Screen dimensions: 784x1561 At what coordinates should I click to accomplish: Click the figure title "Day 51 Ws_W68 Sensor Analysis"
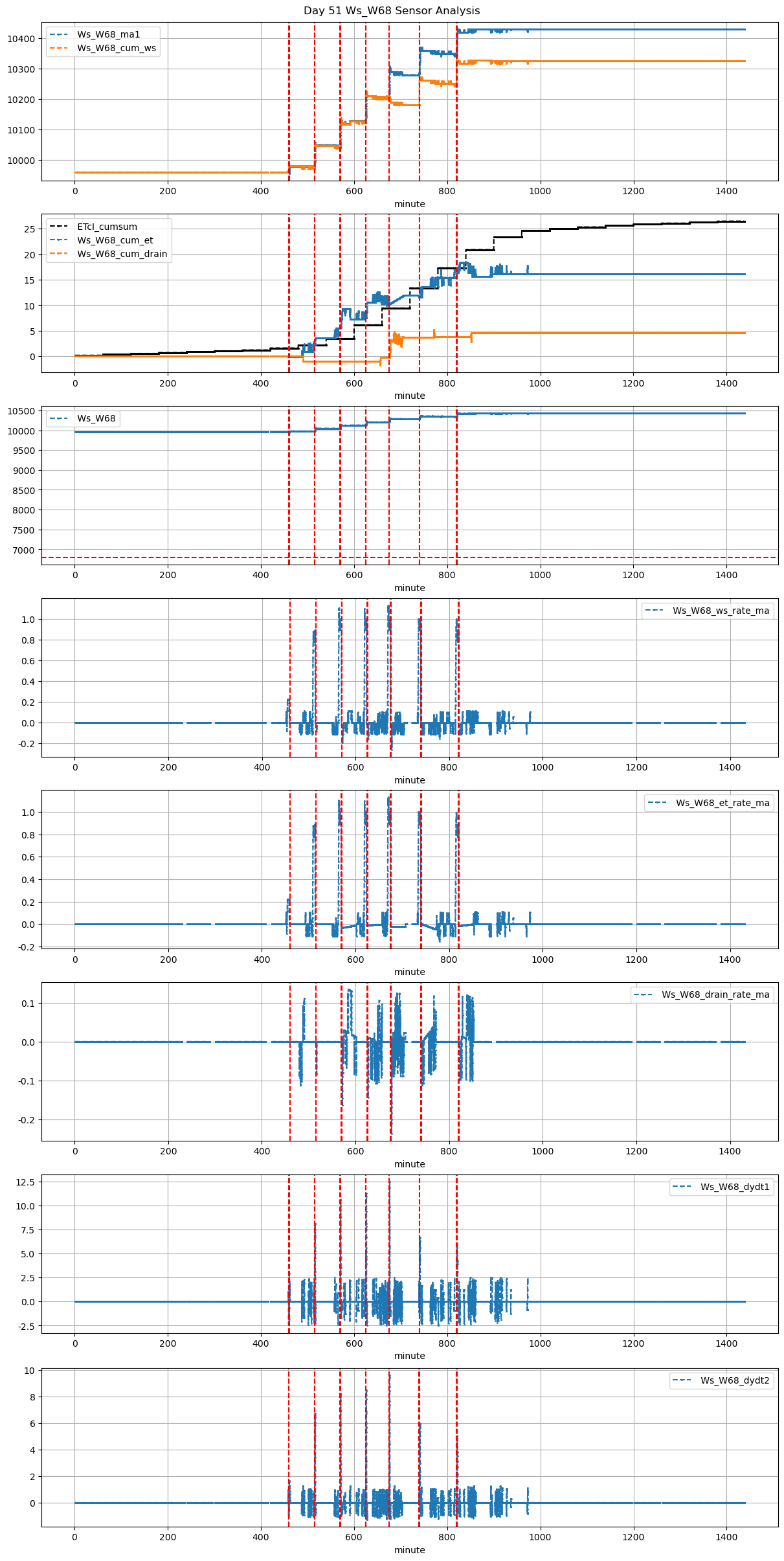[x=392, y=11]
